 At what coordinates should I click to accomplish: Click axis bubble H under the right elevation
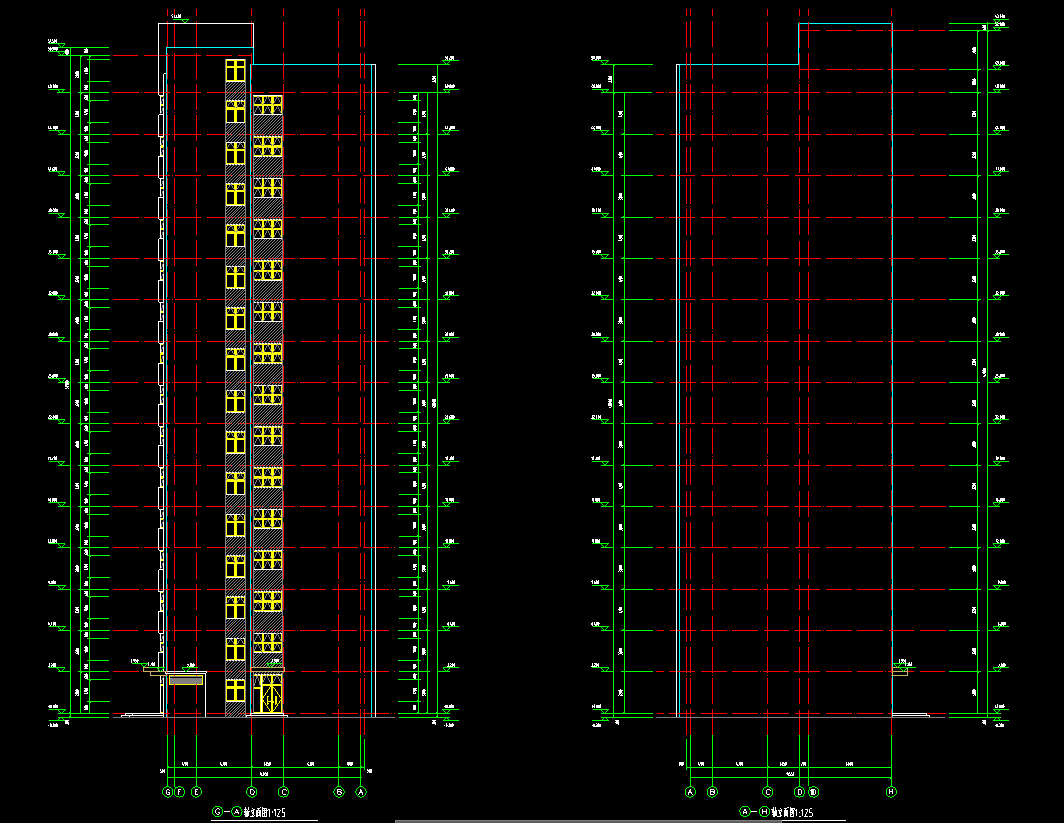pyautogui.click(x=891, y=792)
